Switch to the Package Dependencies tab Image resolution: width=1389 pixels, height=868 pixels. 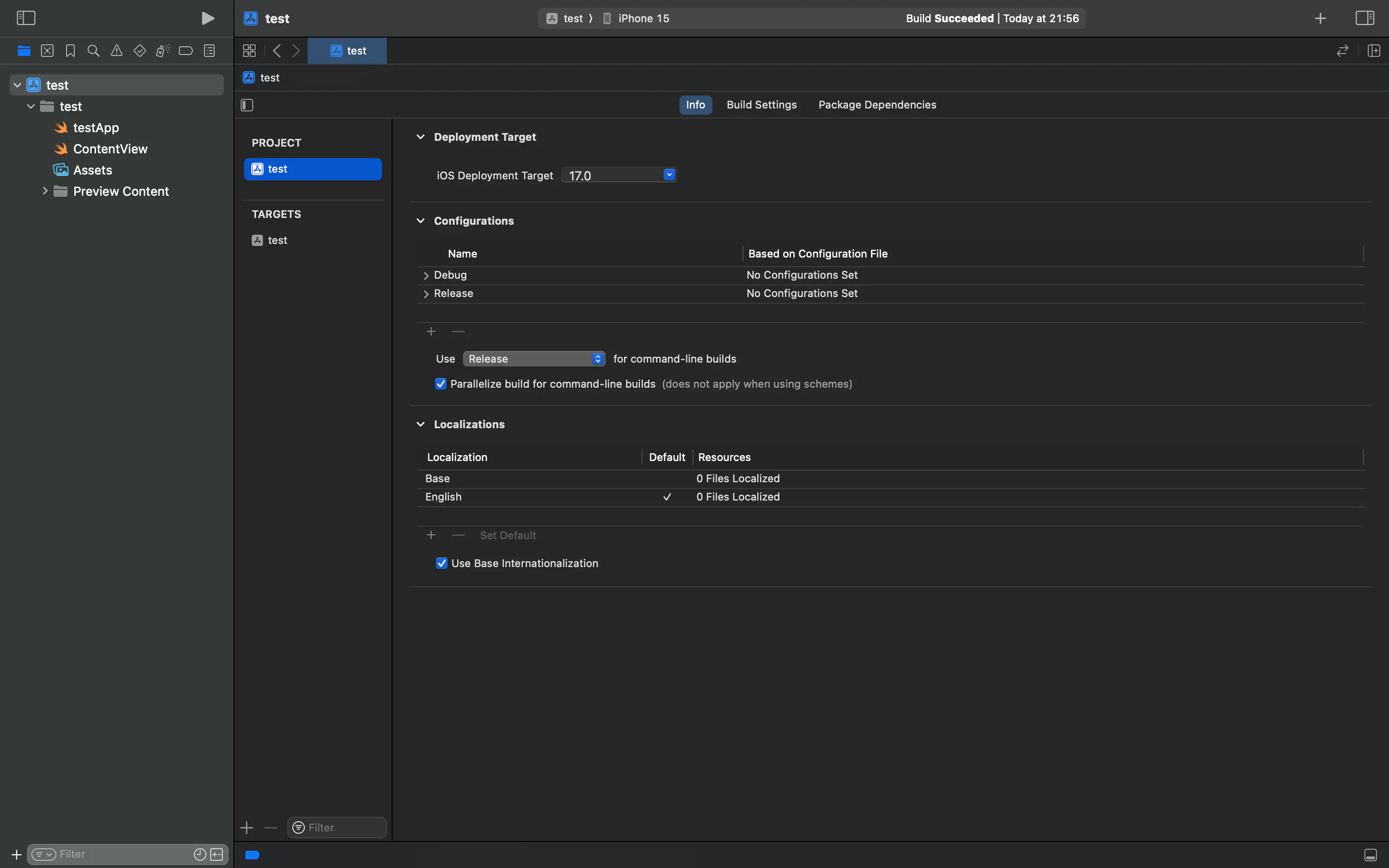coord(877,105)
